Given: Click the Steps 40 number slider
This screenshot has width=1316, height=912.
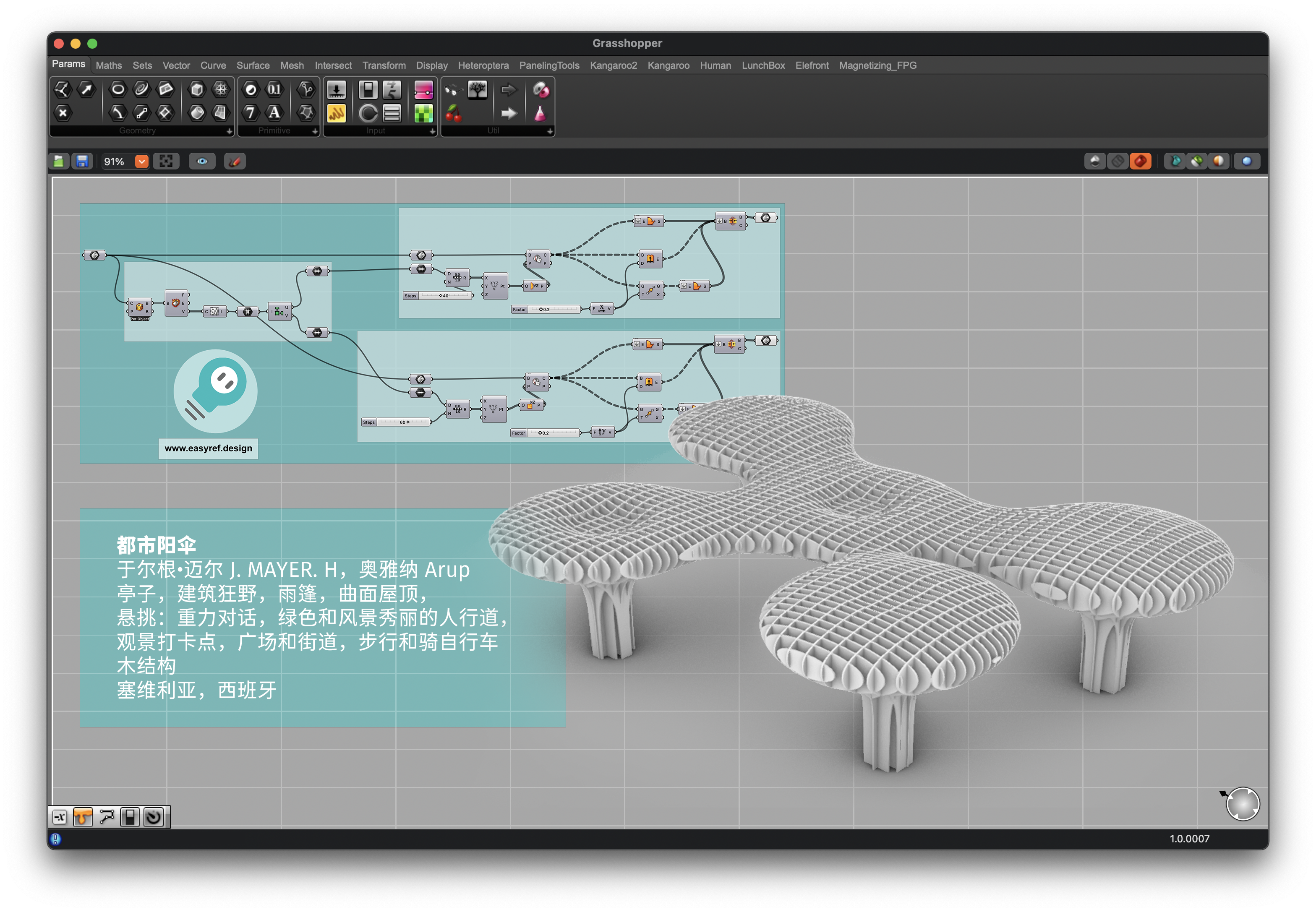Looking at the screenshot, I should [x=439, y=296].
